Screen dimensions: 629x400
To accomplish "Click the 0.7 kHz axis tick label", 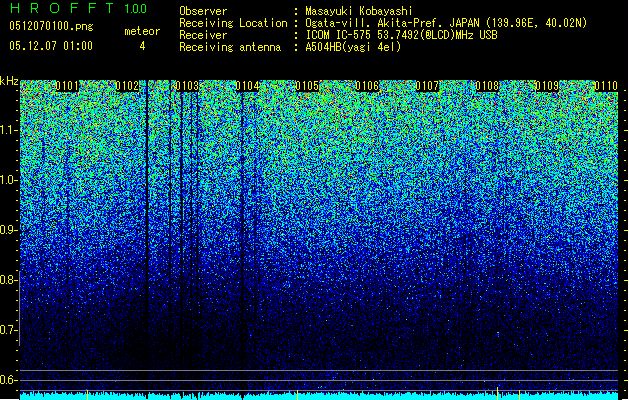I will (9, 330).
